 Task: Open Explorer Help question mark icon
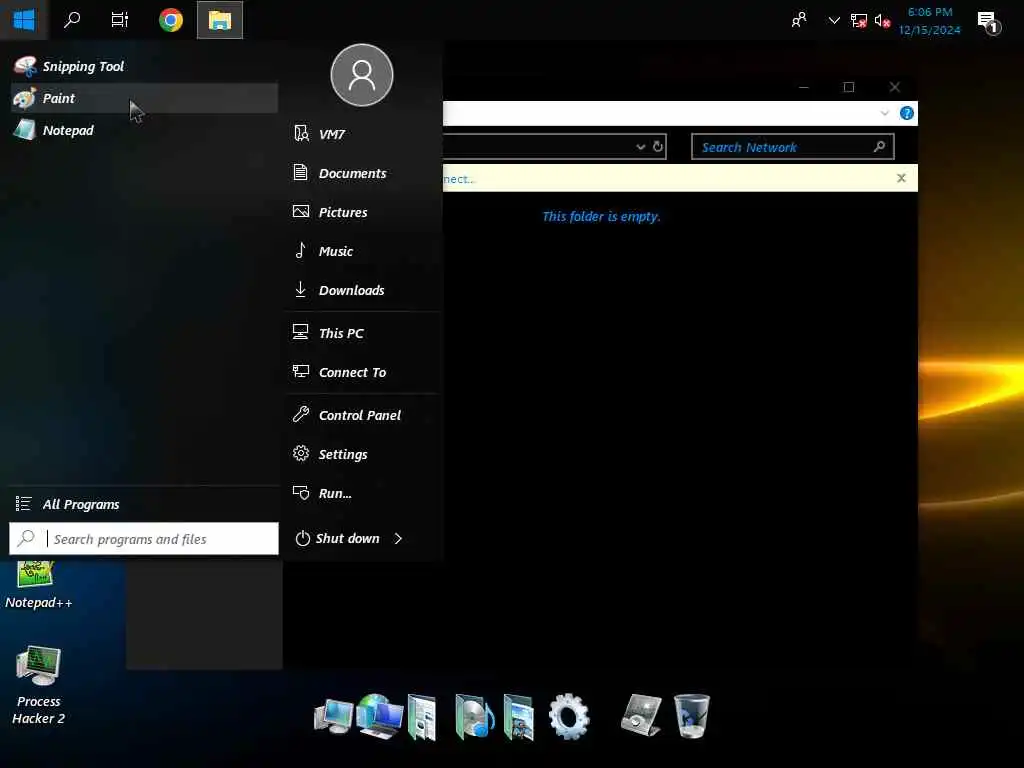906,113
